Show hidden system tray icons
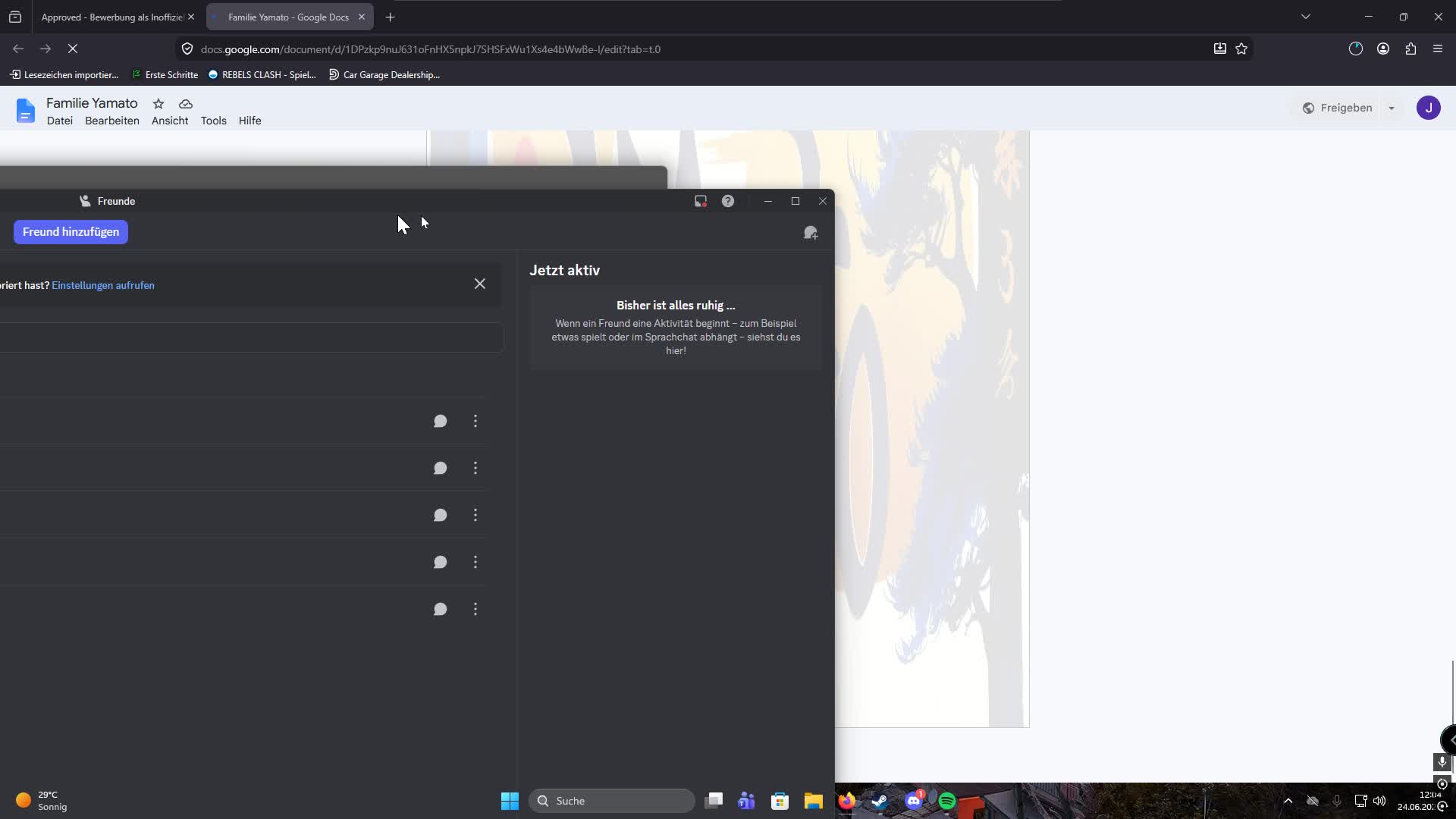The height and width of the screenshot is (819, 1456). (1288, 801)
